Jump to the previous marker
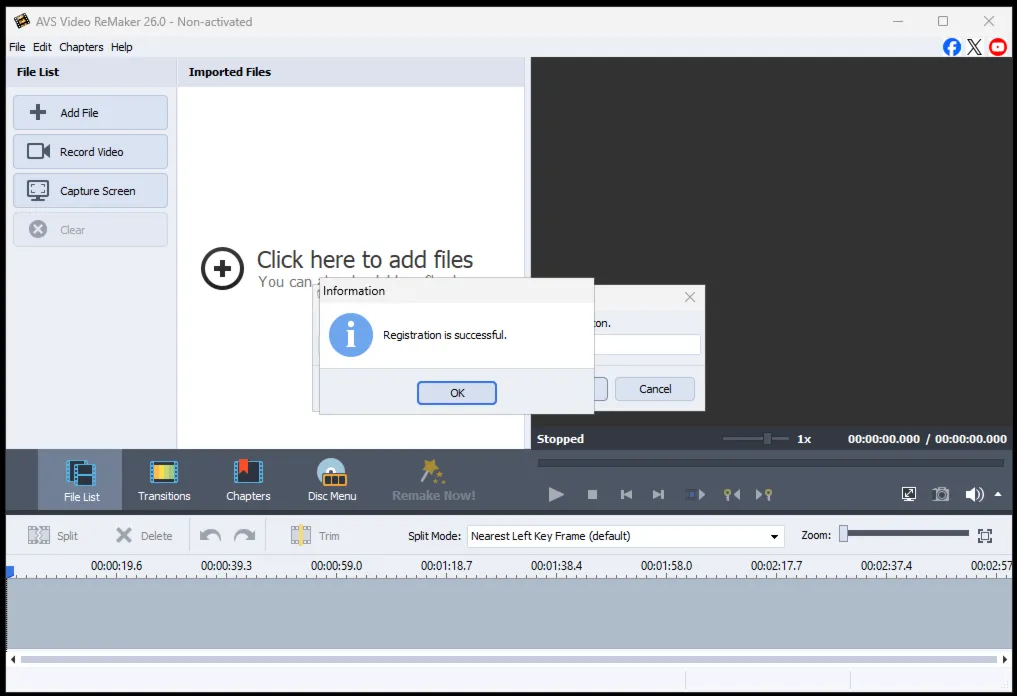The width and height of the screenshot is (1017, 696). pyautogui.click(x=732, y=495)
